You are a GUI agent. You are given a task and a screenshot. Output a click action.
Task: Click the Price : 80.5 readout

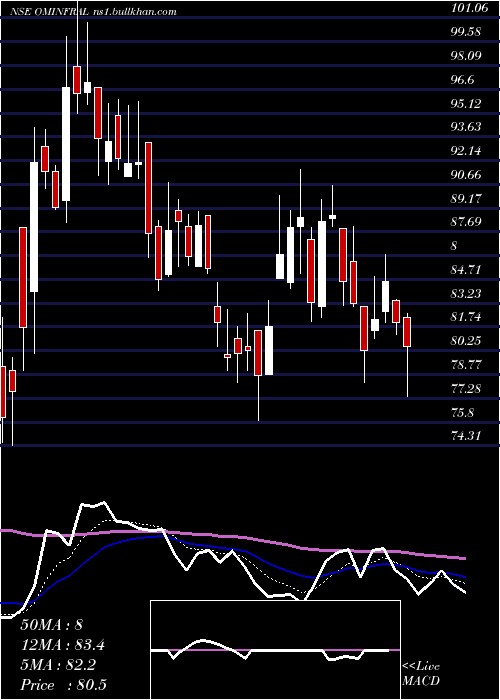click(x=64, y=685)
